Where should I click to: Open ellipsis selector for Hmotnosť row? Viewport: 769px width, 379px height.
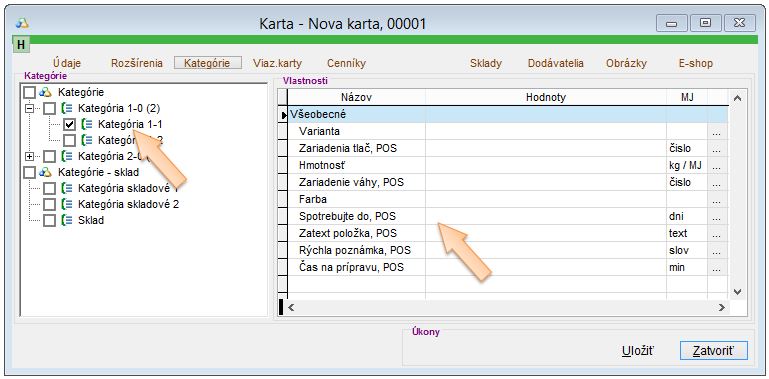coord(717,165)
